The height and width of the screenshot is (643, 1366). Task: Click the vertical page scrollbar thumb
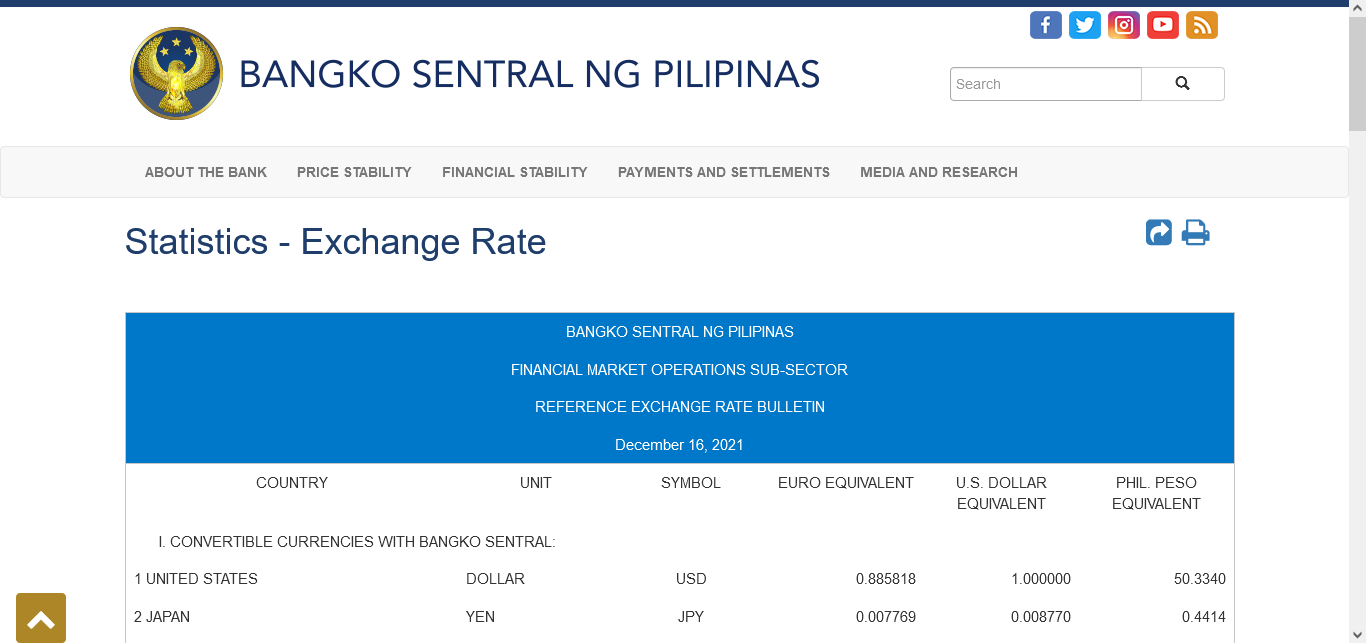[x=1357, y=75]
